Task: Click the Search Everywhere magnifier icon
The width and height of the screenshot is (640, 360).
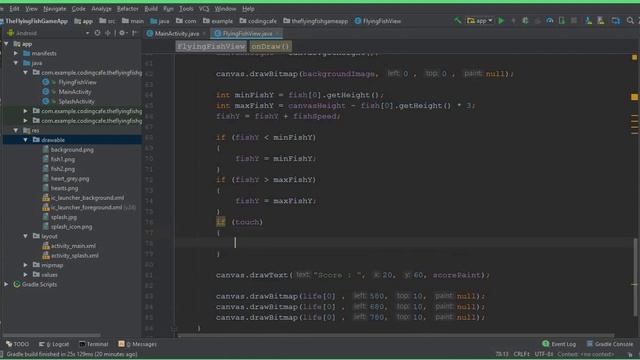Action: [630, 21]
